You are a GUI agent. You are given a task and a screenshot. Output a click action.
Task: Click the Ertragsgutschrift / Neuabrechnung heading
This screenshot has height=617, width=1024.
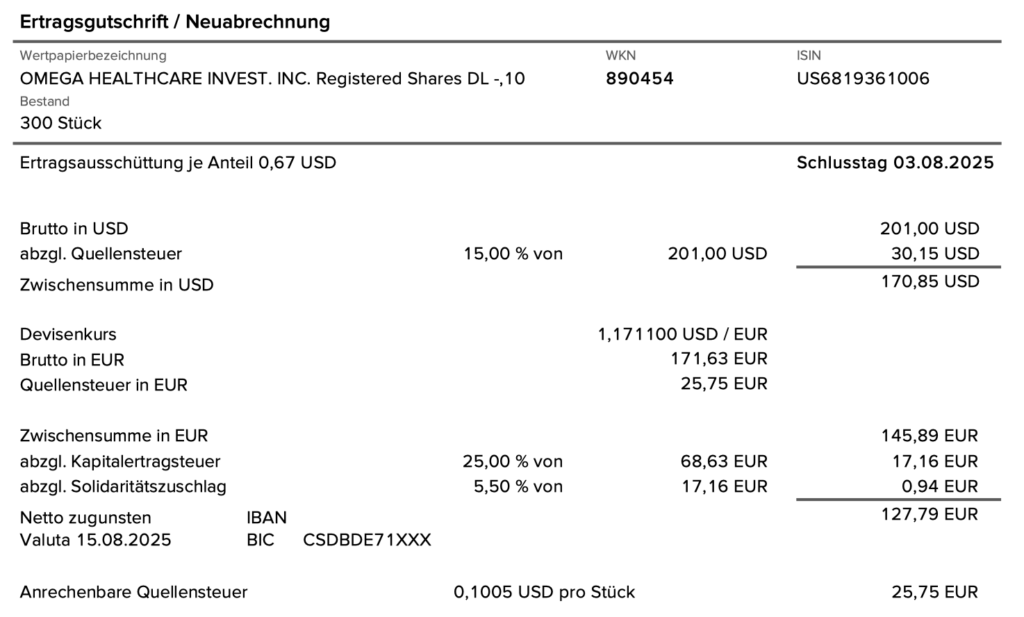175,21
